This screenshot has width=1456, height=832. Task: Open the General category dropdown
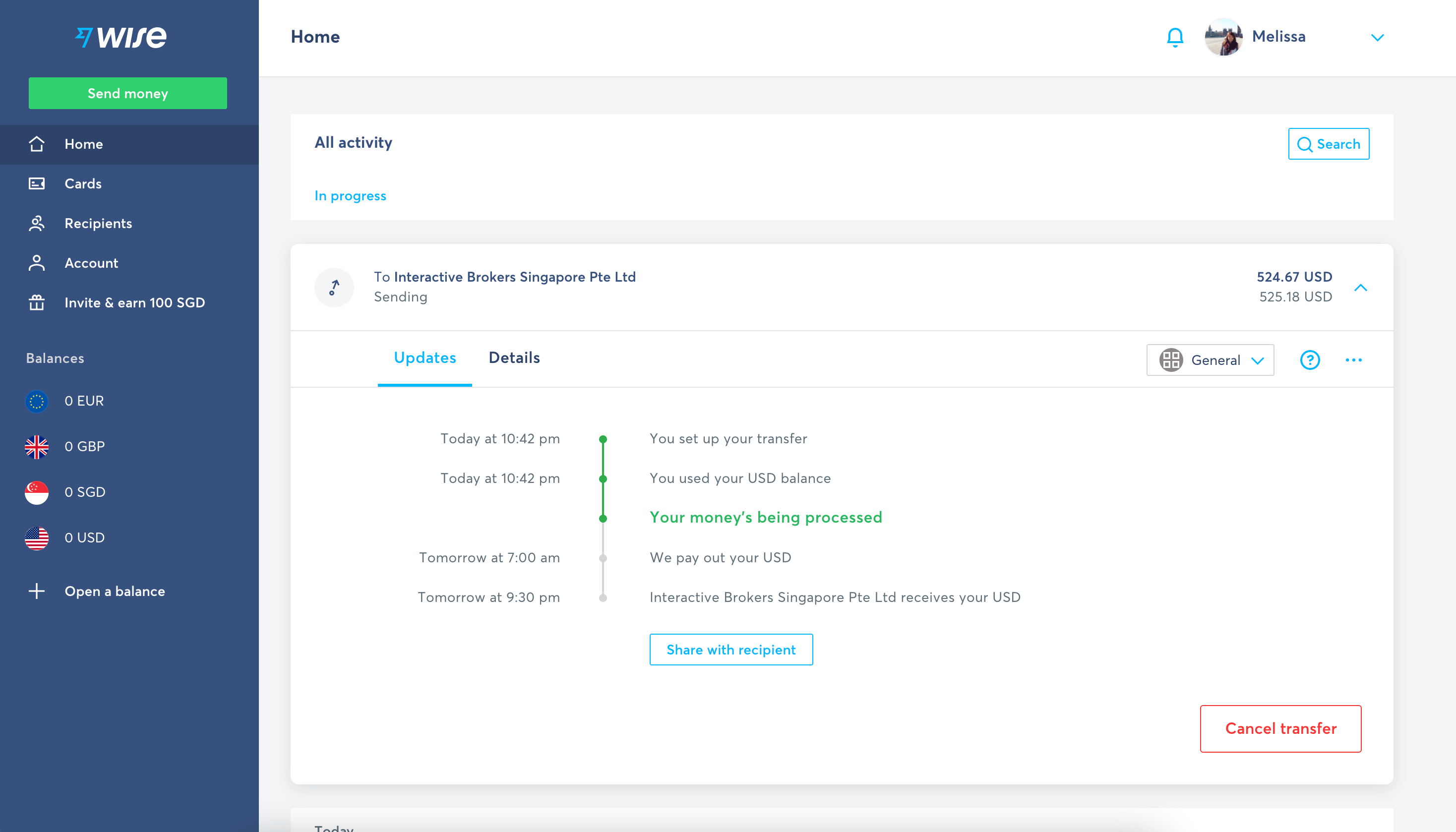pyautogui.click(x=1211, y=360)
